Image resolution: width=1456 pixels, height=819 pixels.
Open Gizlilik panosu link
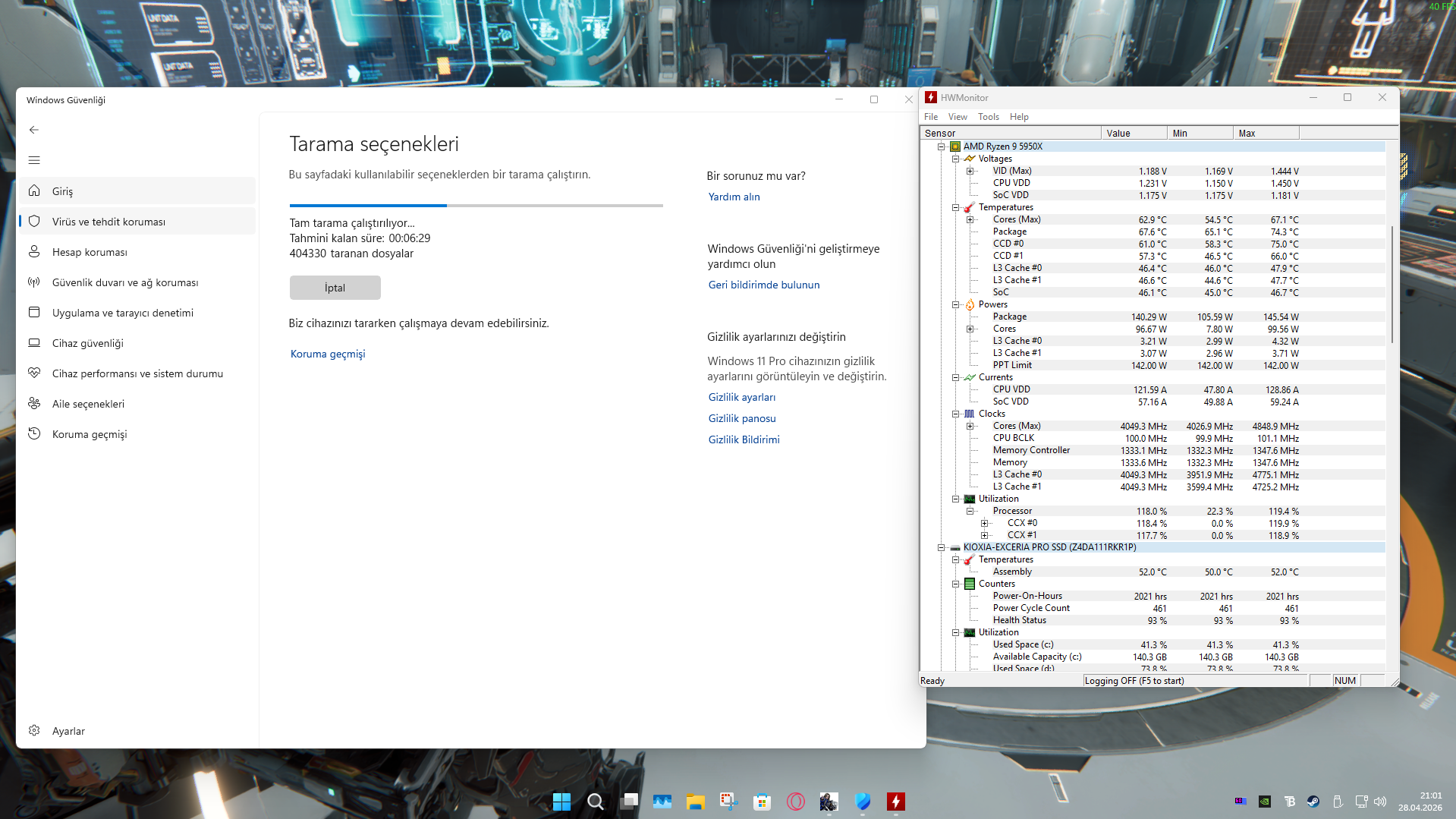741,418
